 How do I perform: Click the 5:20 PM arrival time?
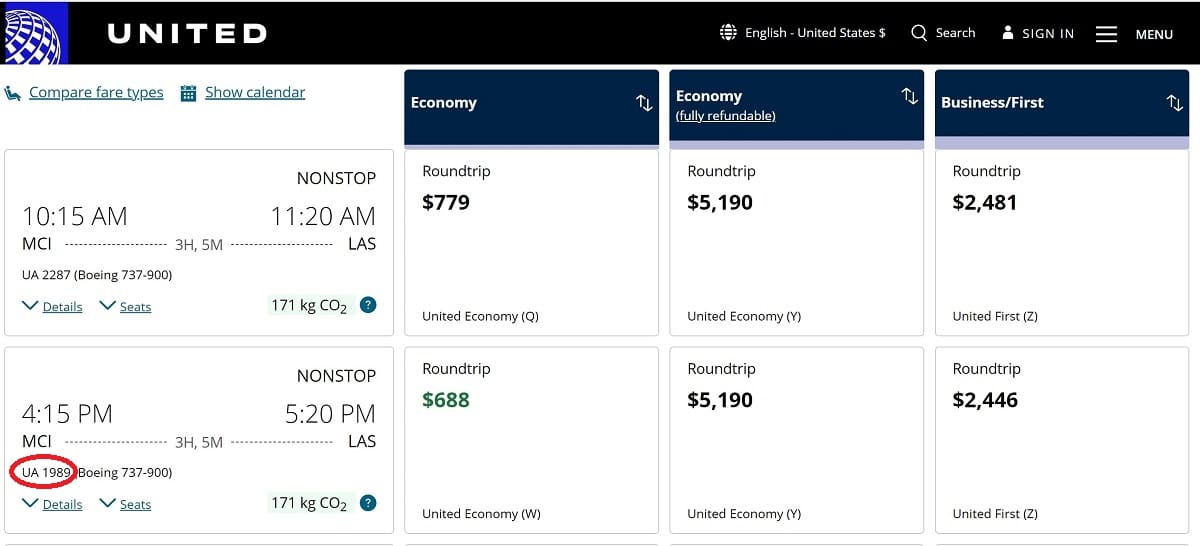(331, 414)
